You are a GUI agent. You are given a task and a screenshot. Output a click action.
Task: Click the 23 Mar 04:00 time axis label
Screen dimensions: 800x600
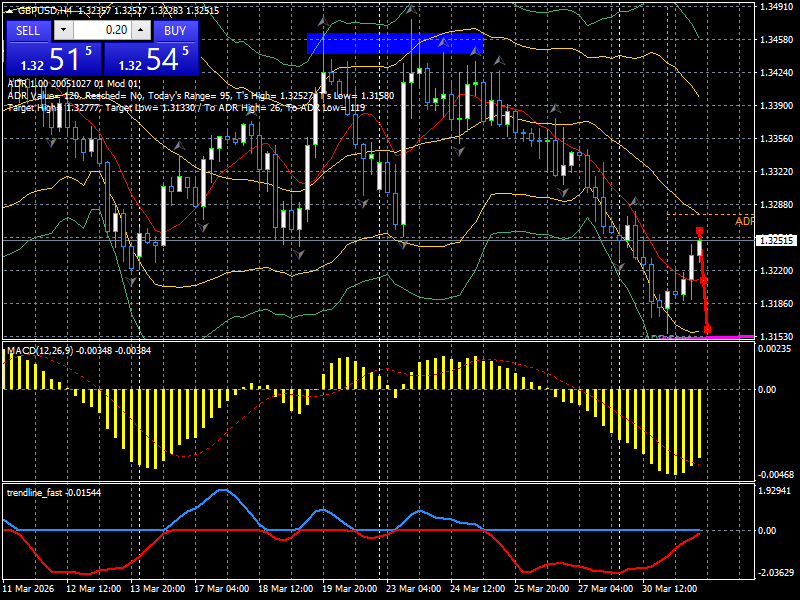pos(414,588)
